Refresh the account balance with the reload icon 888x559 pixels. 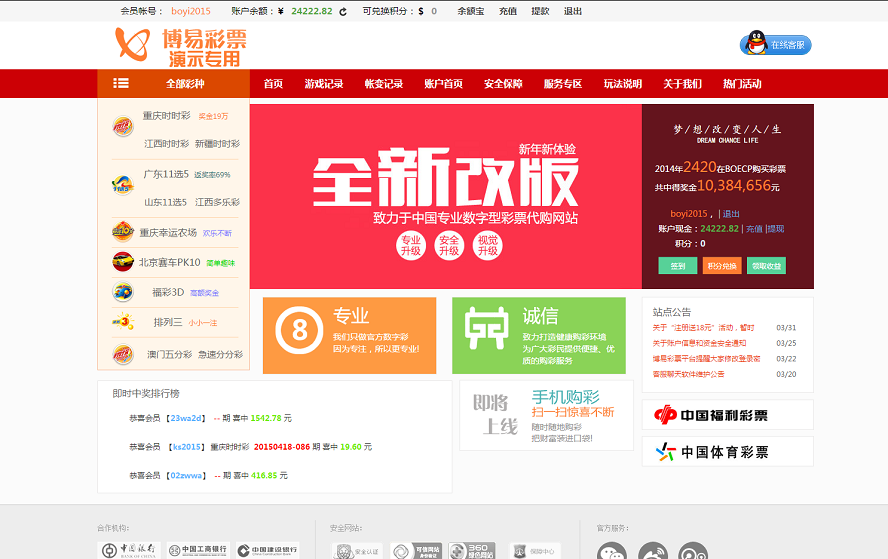(343, 12)
